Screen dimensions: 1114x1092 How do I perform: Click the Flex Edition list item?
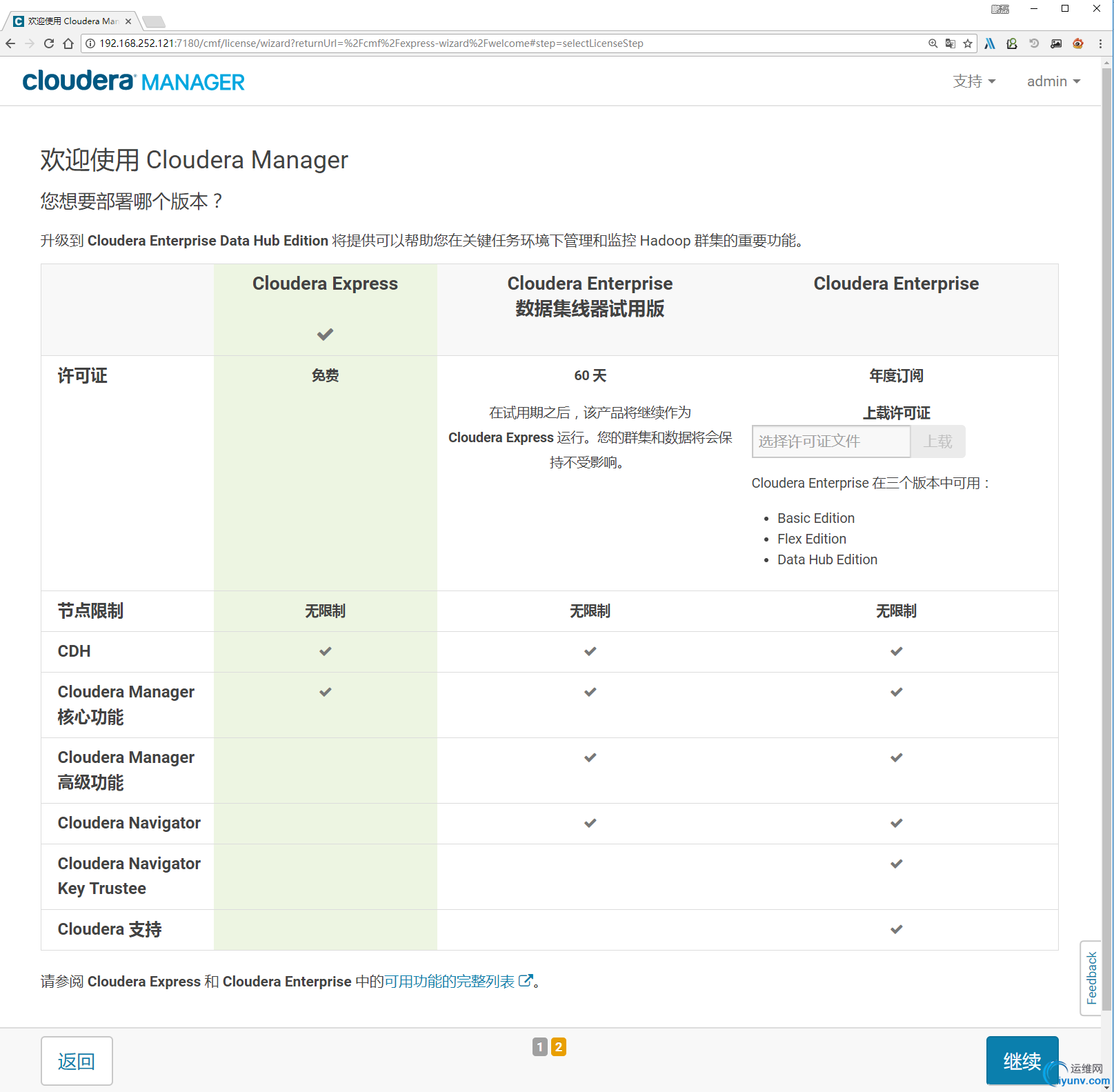coord(812,539)
